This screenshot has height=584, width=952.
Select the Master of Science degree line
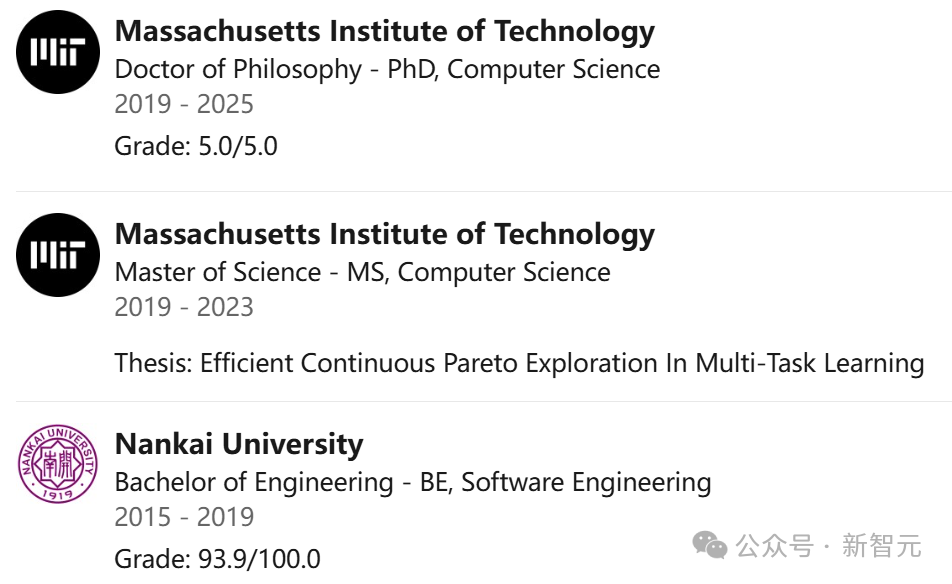click(362, 272)
